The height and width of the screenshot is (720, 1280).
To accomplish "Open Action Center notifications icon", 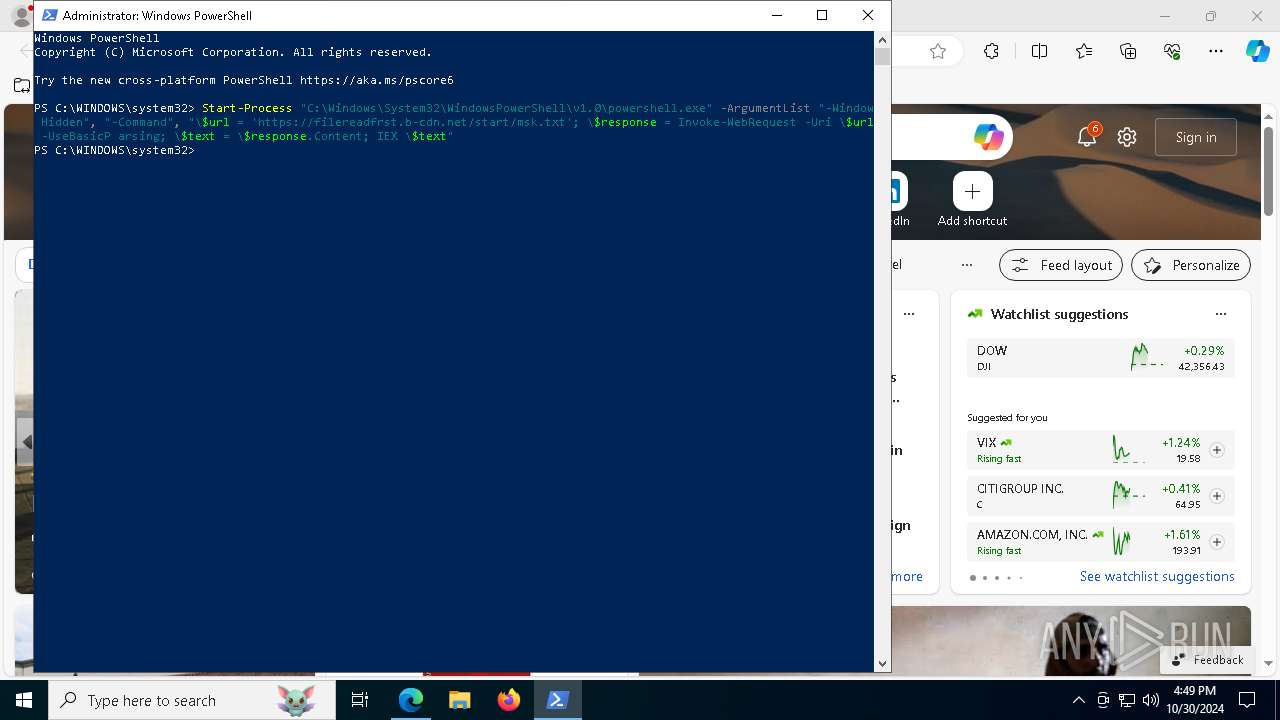I will (1247, 700).
